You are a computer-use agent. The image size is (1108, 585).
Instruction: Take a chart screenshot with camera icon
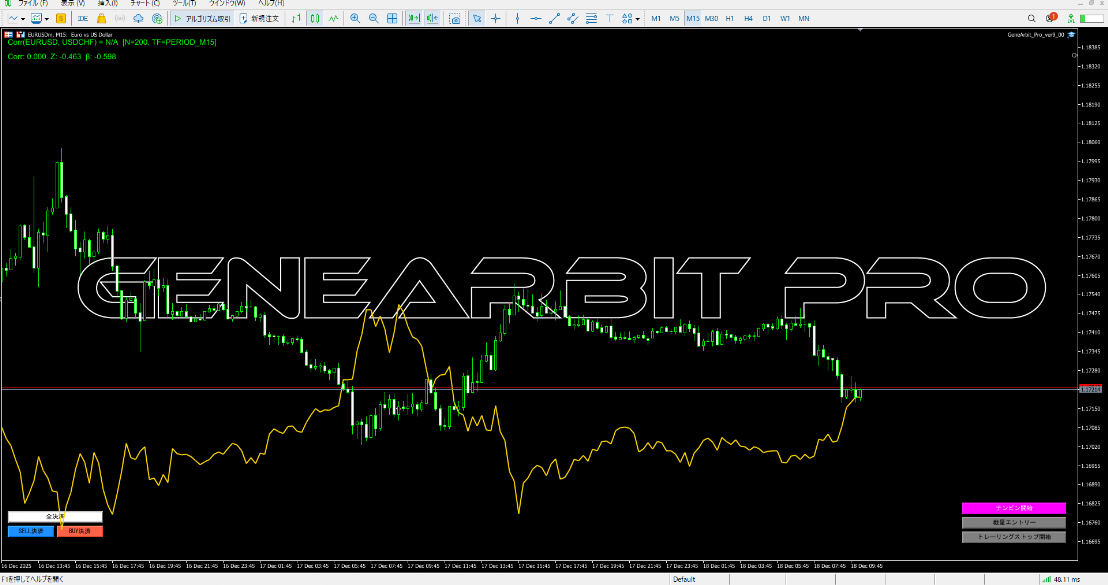[x=455, y=18]
